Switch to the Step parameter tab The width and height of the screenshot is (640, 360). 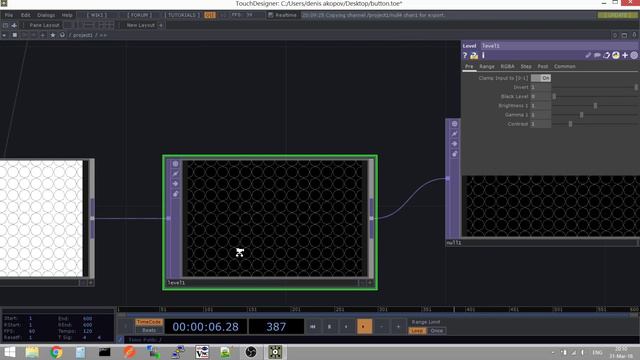point(526,66)
